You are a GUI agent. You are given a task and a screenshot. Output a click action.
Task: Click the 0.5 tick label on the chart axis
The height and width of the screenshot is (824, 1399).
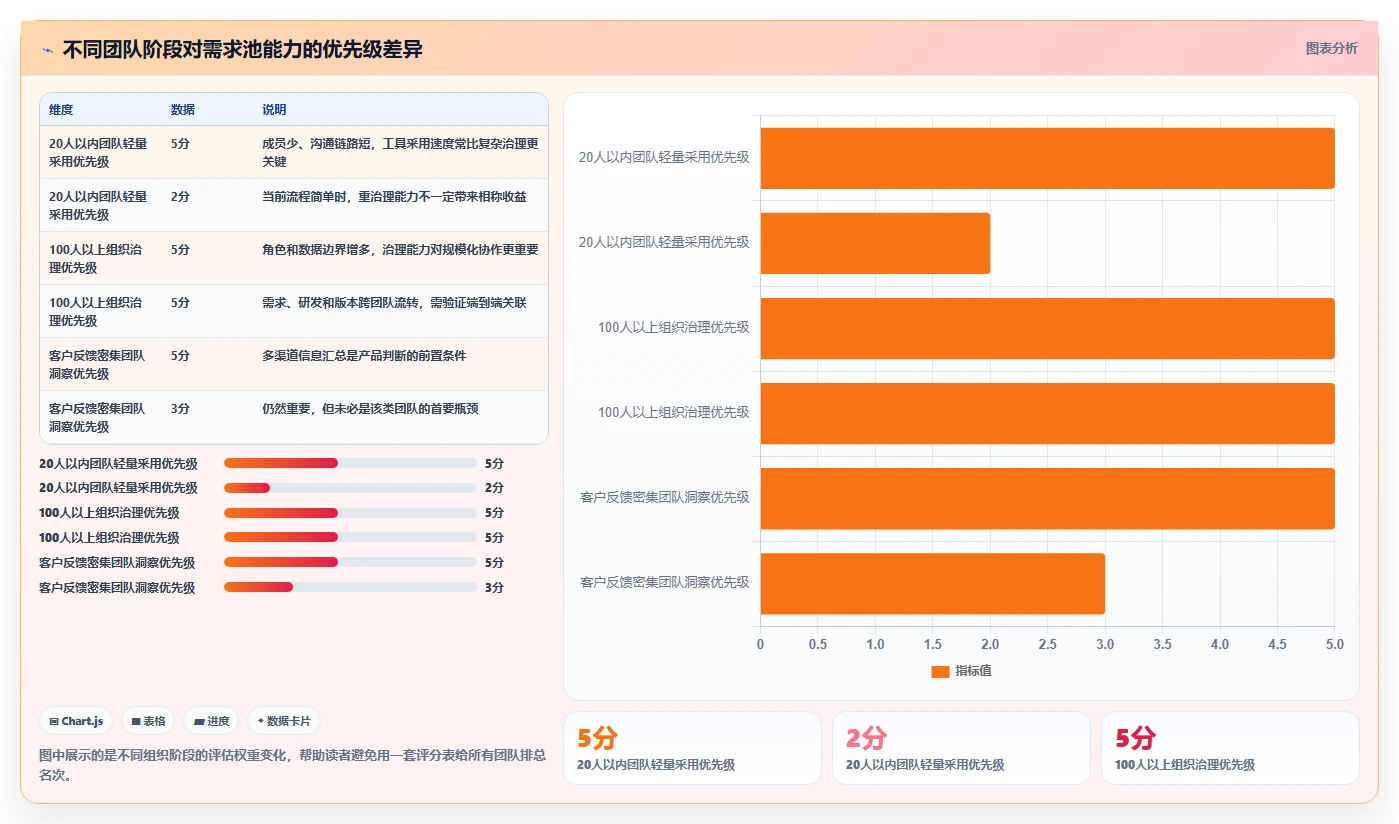pos(818,645)
